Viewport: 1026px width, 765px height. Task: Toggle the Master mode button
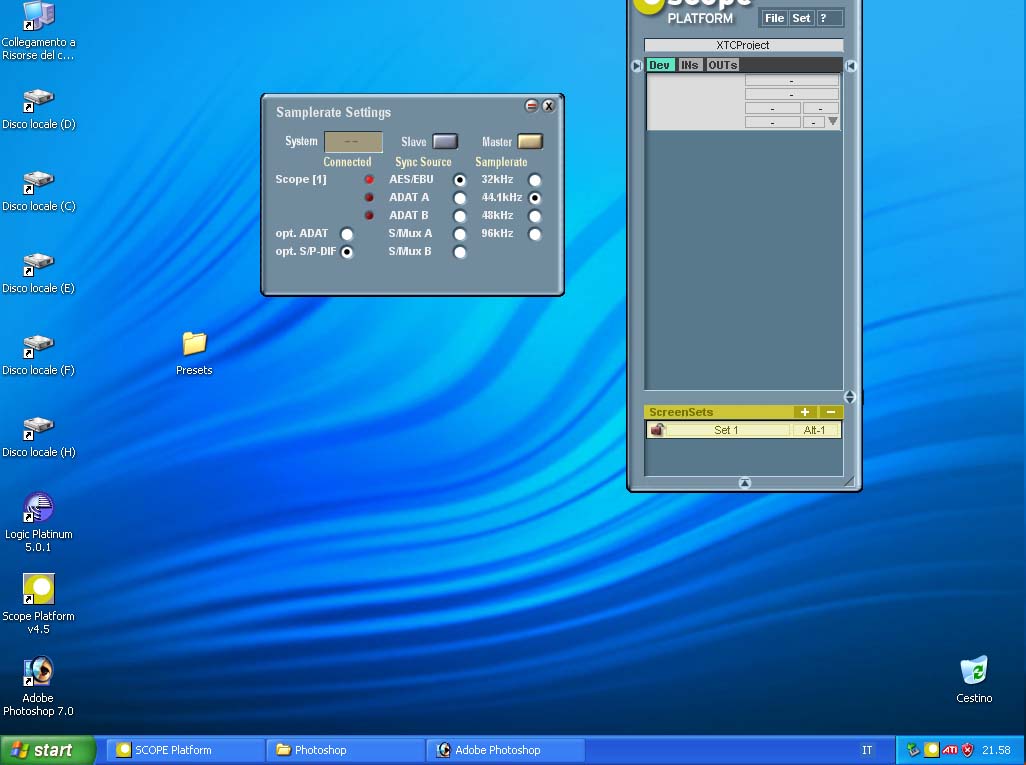530,141
